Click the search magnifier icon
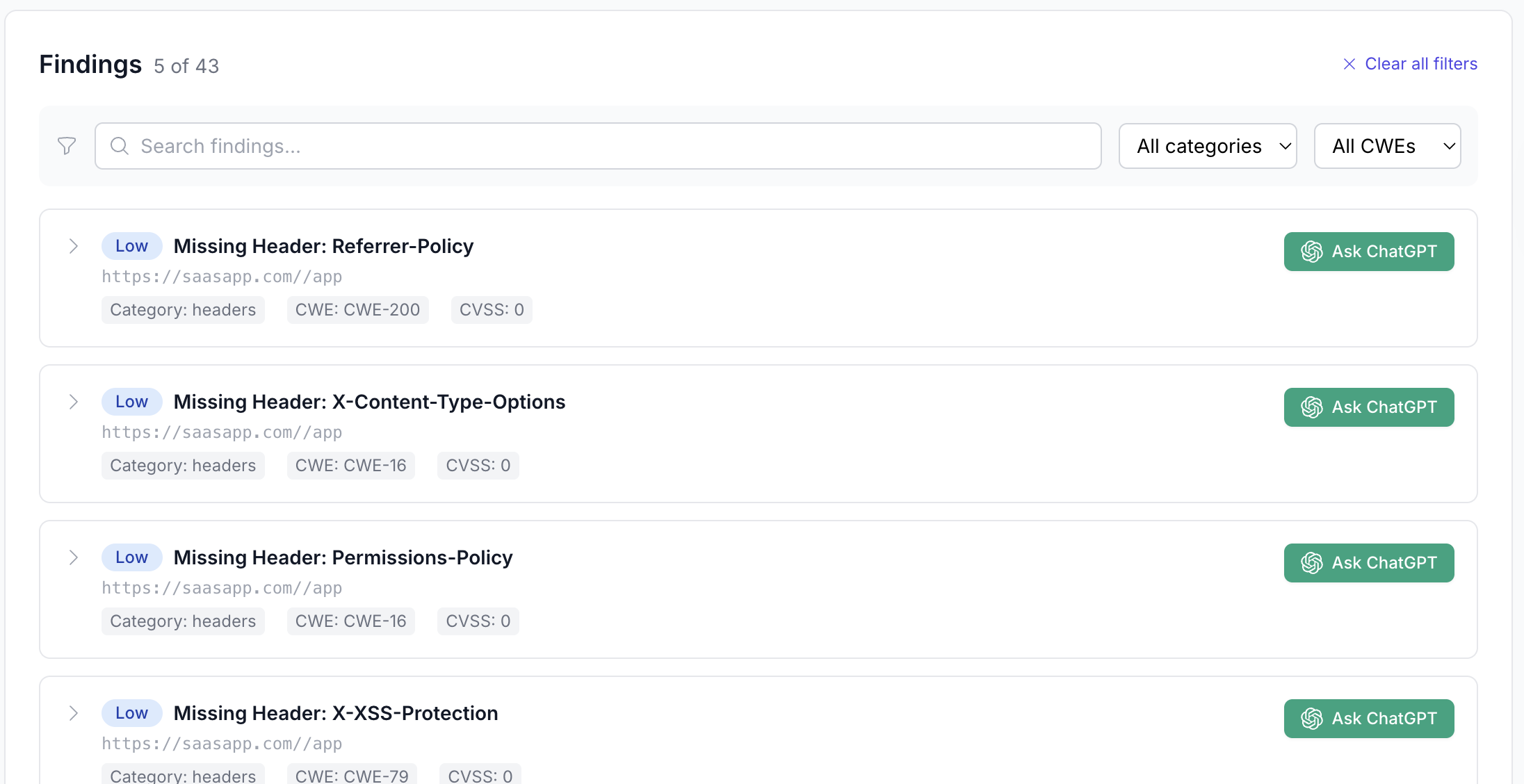1524x784 pixels. coord(120,146)
